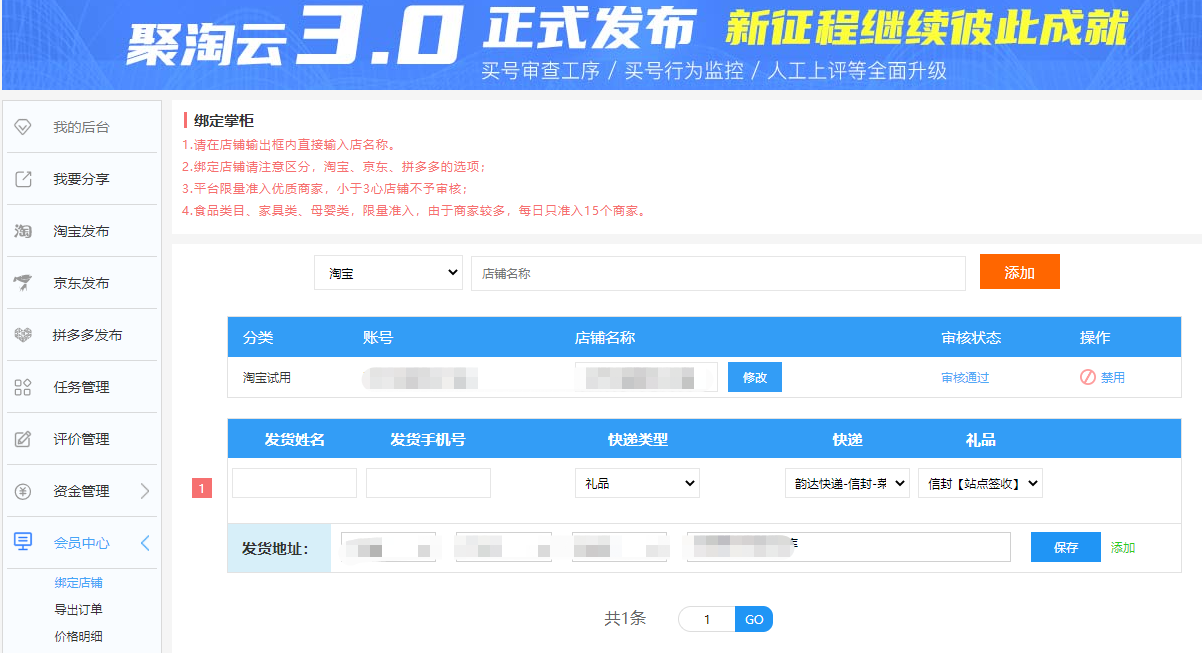Screen dimensions: 1202x653
Task: Click the GO pagination button
Action: [754, 620]
